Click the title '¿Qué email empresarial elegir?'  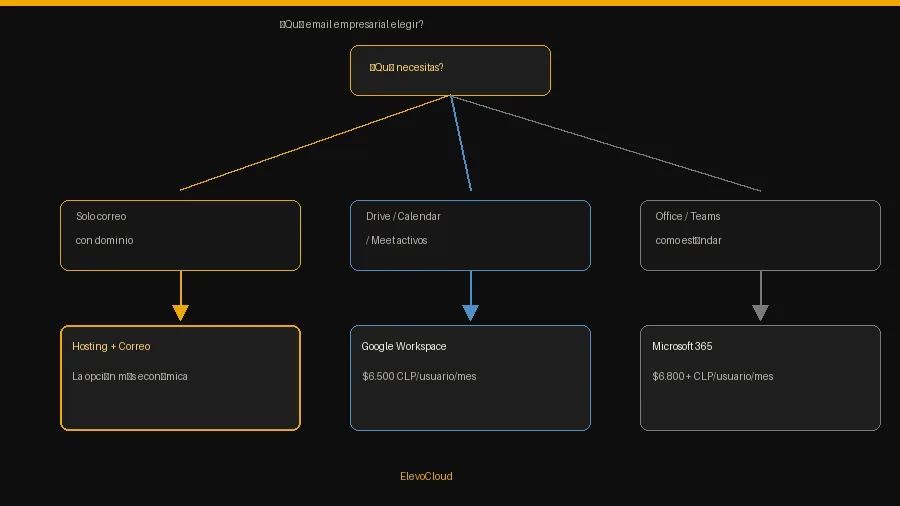[x=351, y=25]
